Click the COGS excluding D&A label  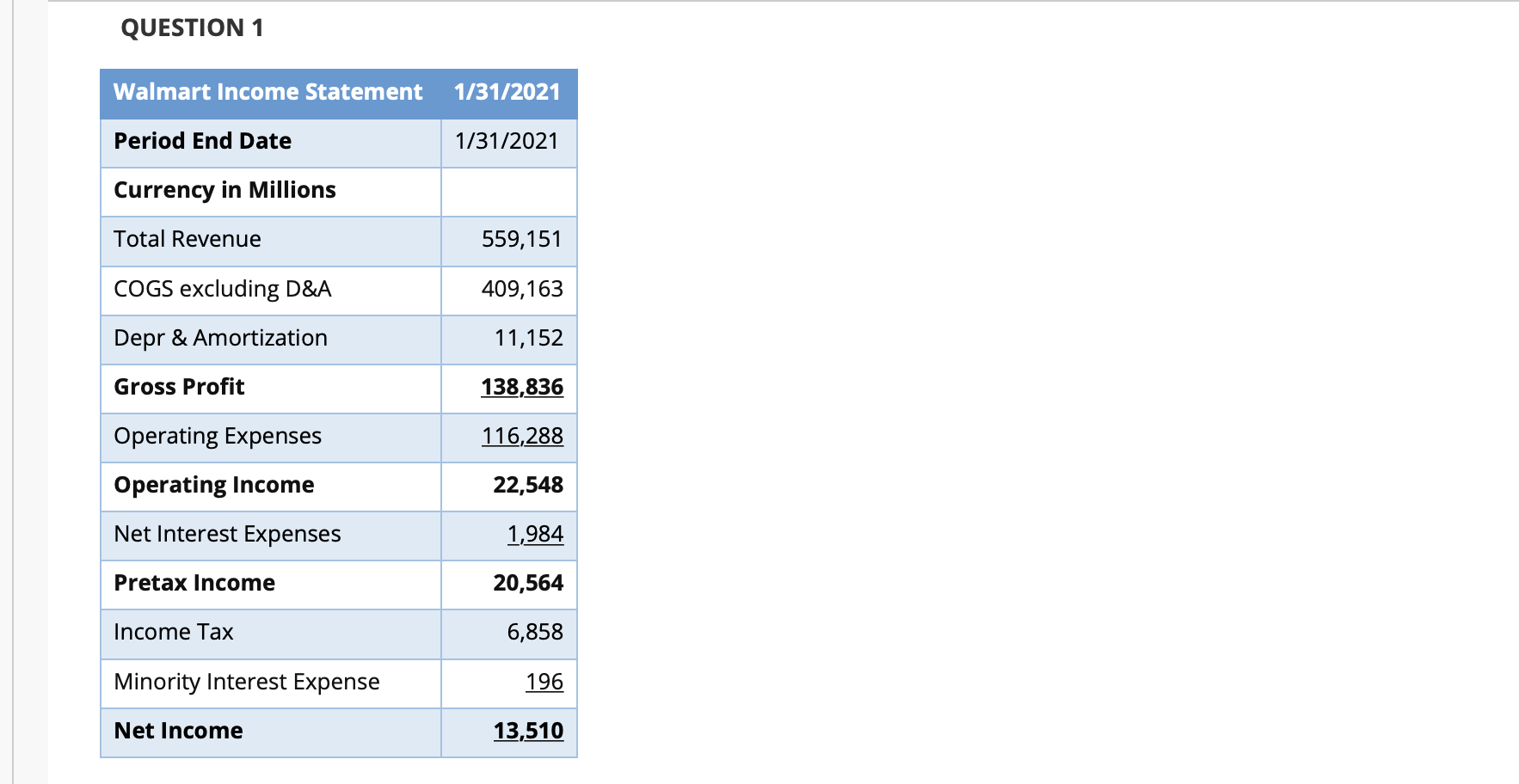point(223,289)
